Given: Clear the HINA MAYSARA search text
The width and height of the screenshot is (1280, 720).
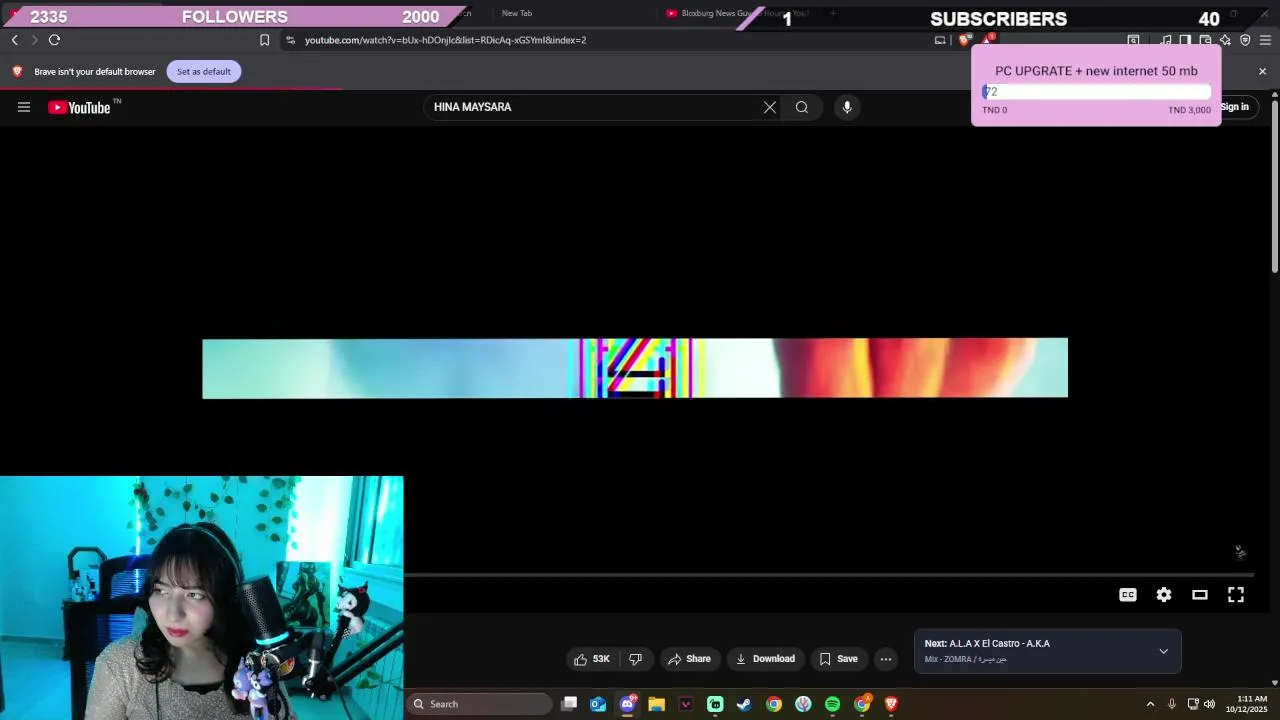Looking at the screenshot, I should tap(770, 107).
